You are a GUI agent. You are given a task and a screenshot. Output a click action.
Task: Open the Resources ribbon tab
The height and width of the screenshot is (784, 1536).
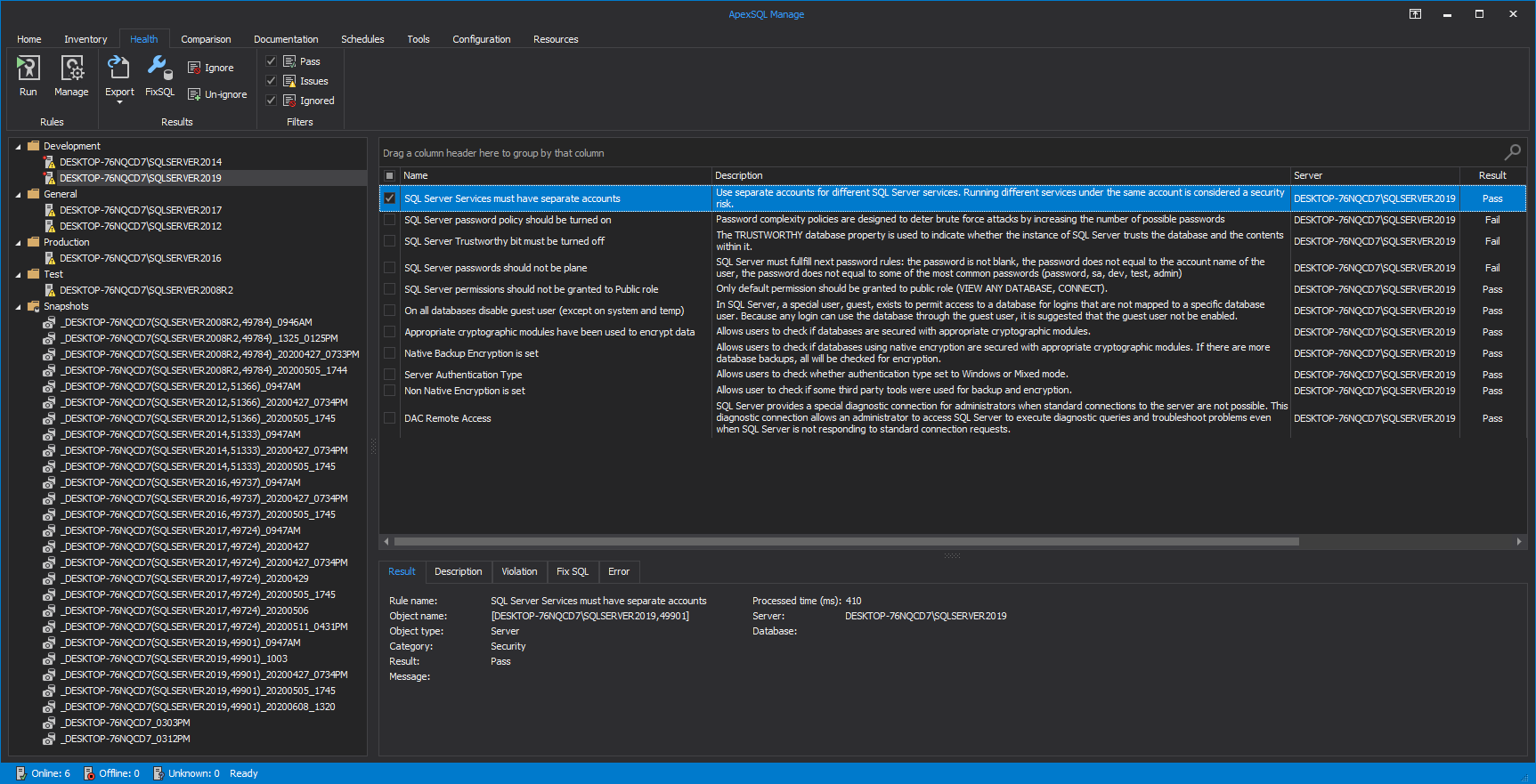tap(556, 39)
